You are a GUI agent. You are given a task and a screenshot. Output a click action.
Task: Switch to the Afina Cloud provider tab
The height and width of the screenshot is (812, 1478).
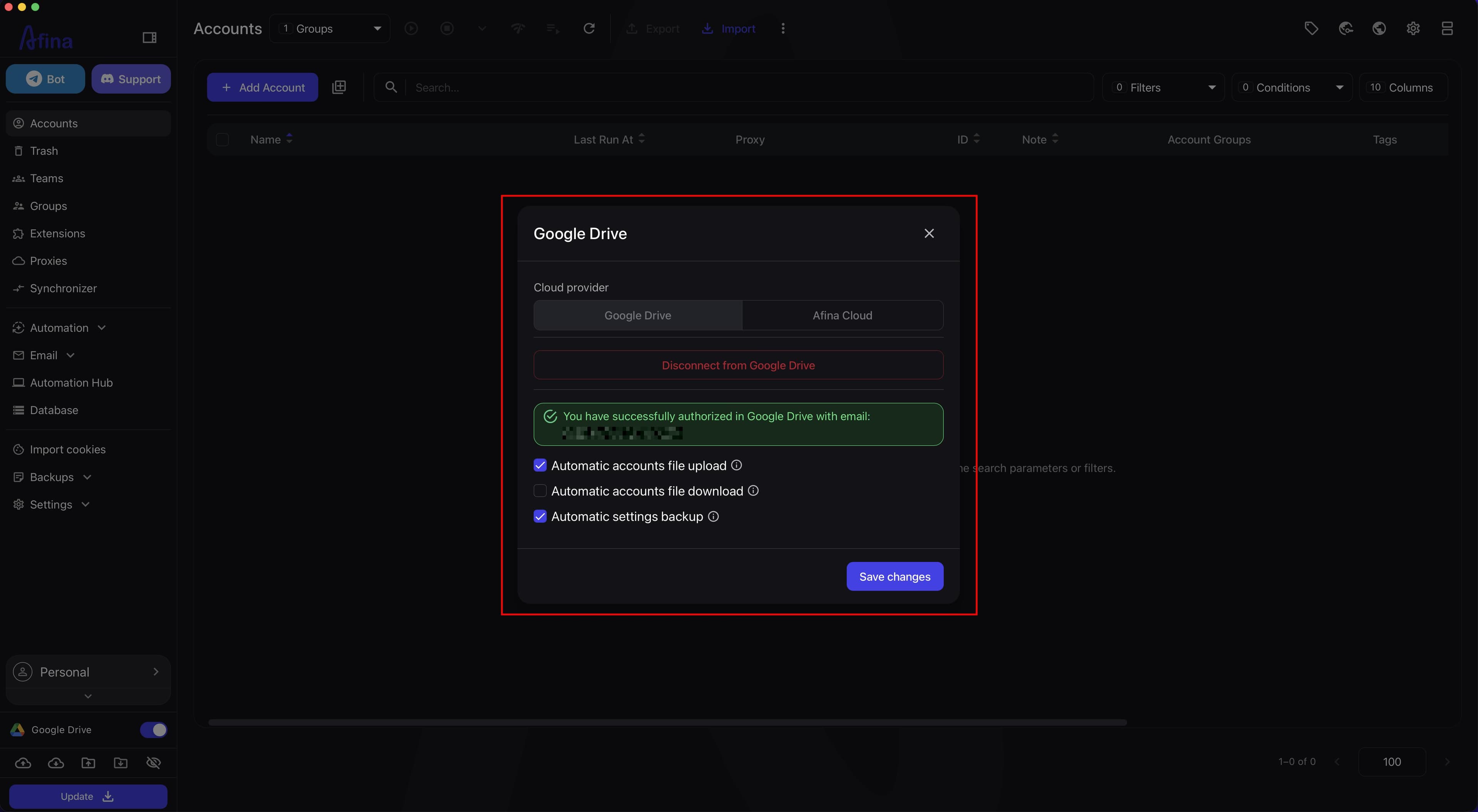click(x=842, y=315)
